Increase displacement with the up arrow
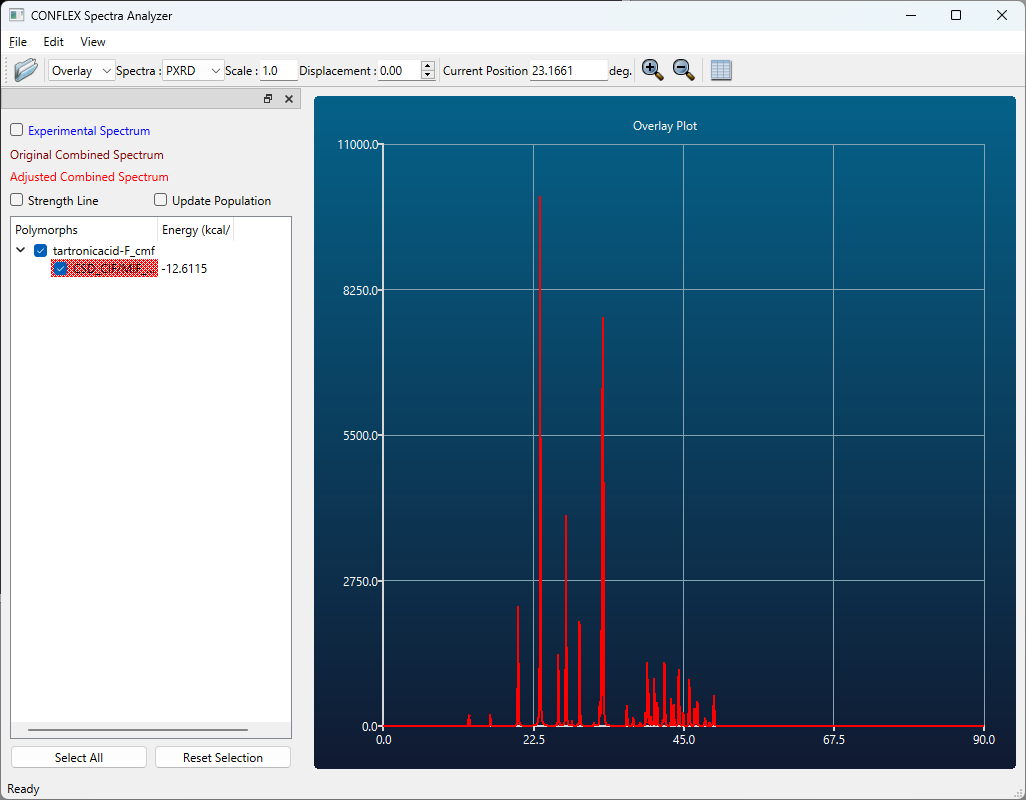This screenshot has height=800, width=1026. [428, 66]
